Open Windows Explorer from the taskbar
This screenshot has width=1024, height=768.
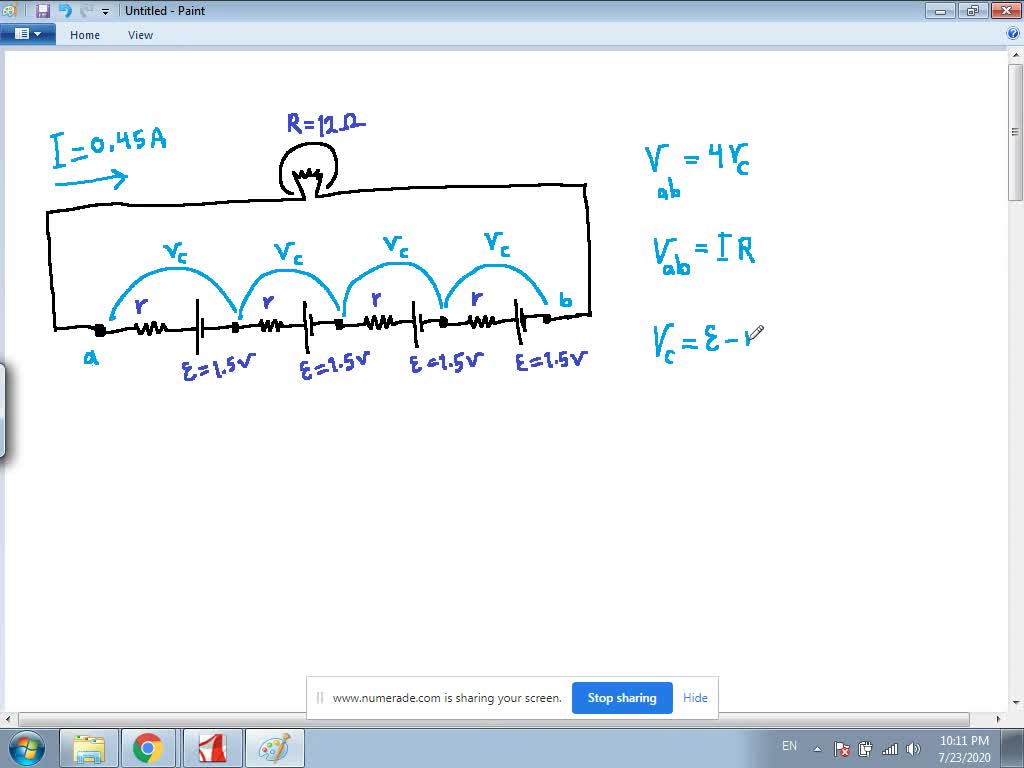90,747
